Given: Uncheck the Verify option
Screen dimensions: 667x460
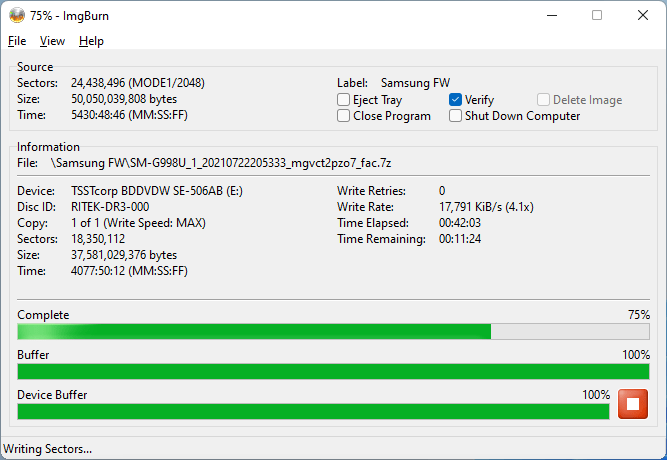Looking at the screenshot, I should tap(456, 100).
